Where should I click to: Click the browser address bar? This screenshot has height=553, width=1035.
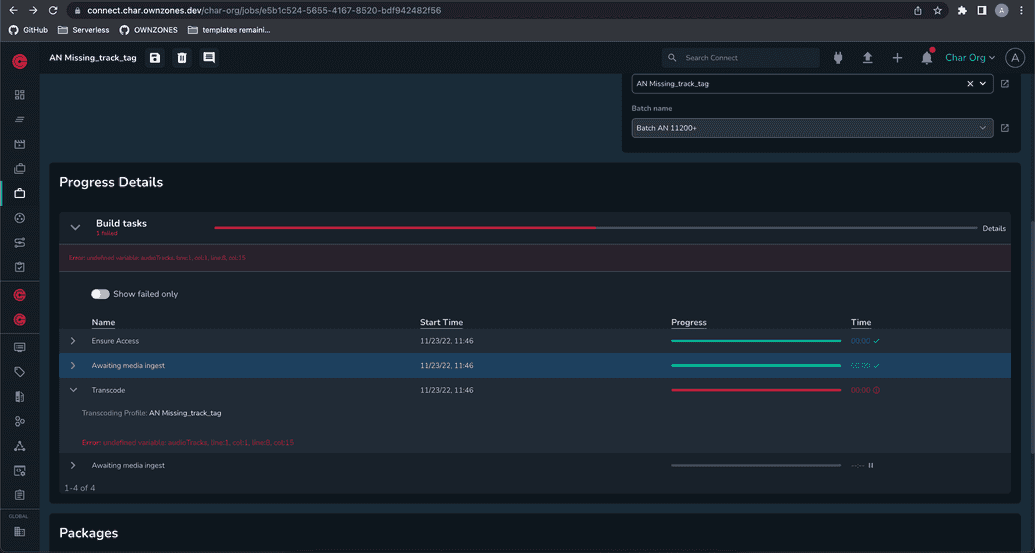point(488,11)
